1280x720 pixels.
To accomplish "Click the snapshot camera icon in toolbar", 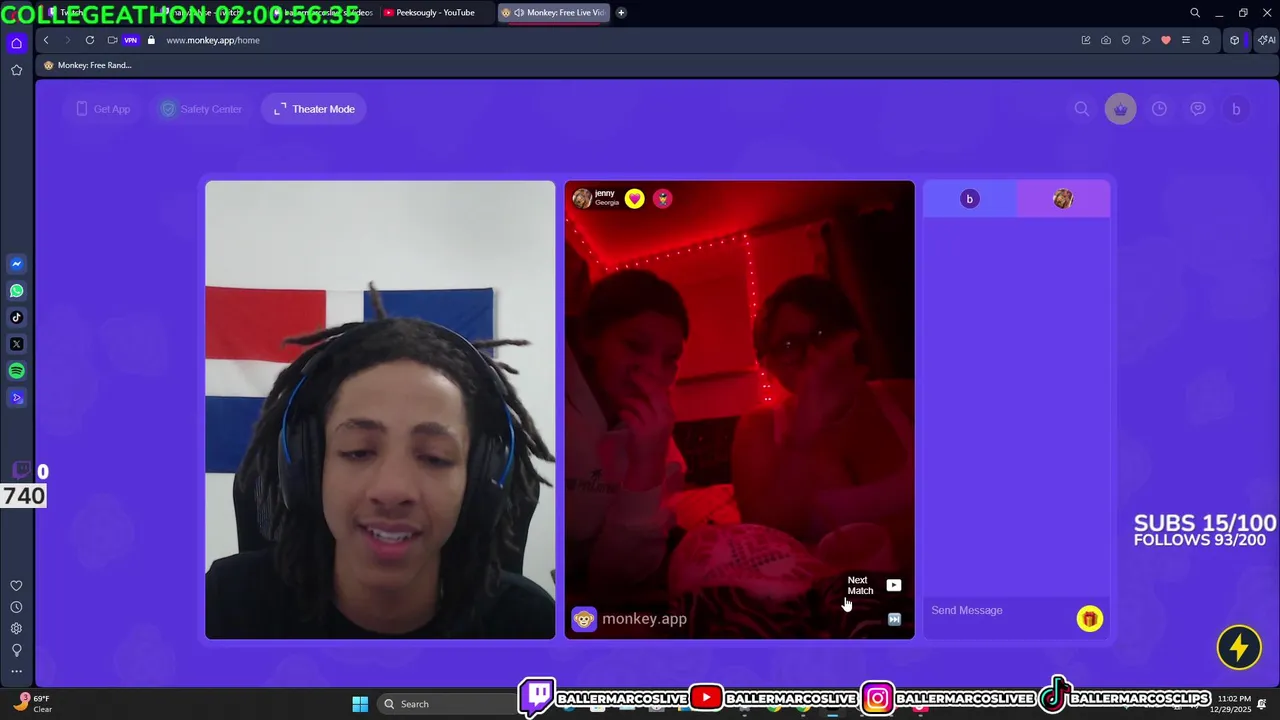I will [x=1106, y=40].
